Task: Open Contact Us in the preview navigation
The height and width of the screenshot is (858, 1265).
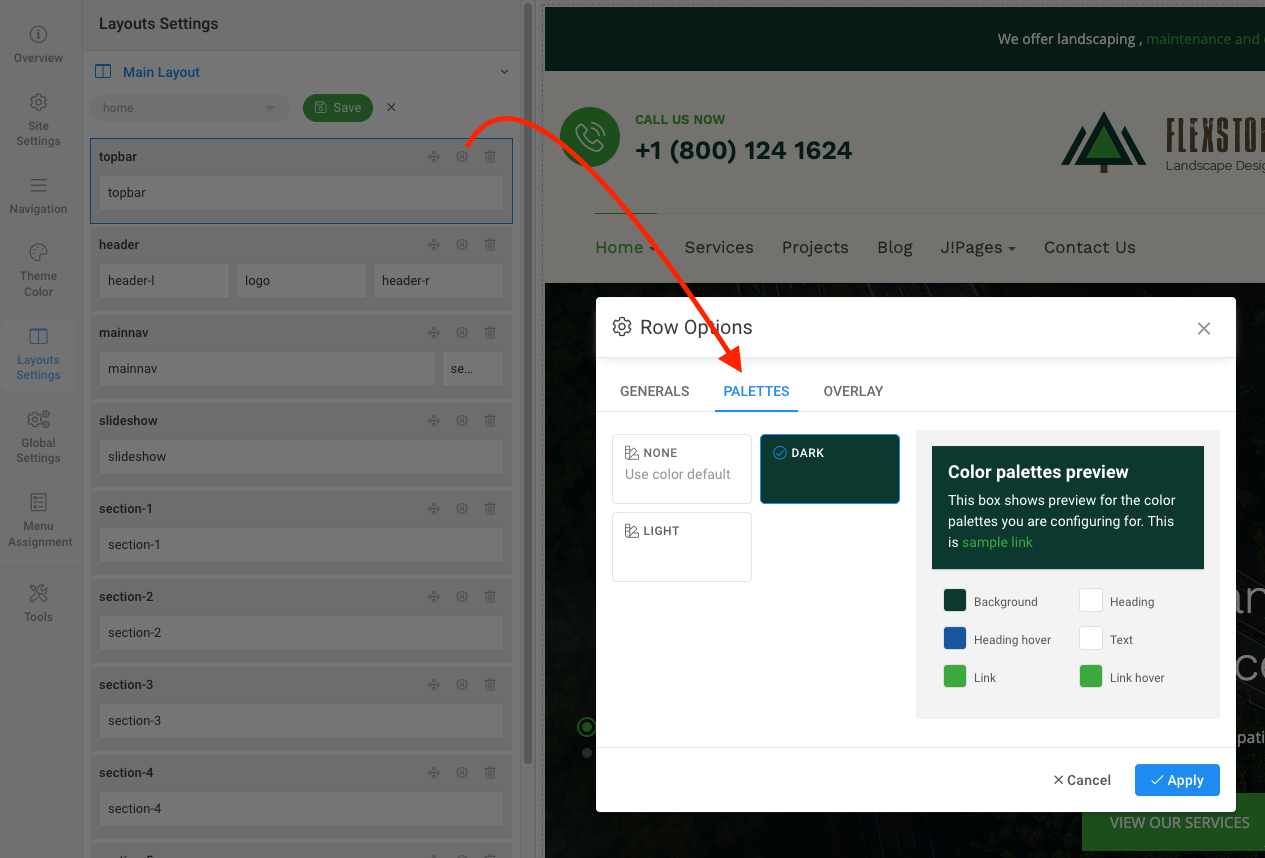Action: pos(1090,247)
